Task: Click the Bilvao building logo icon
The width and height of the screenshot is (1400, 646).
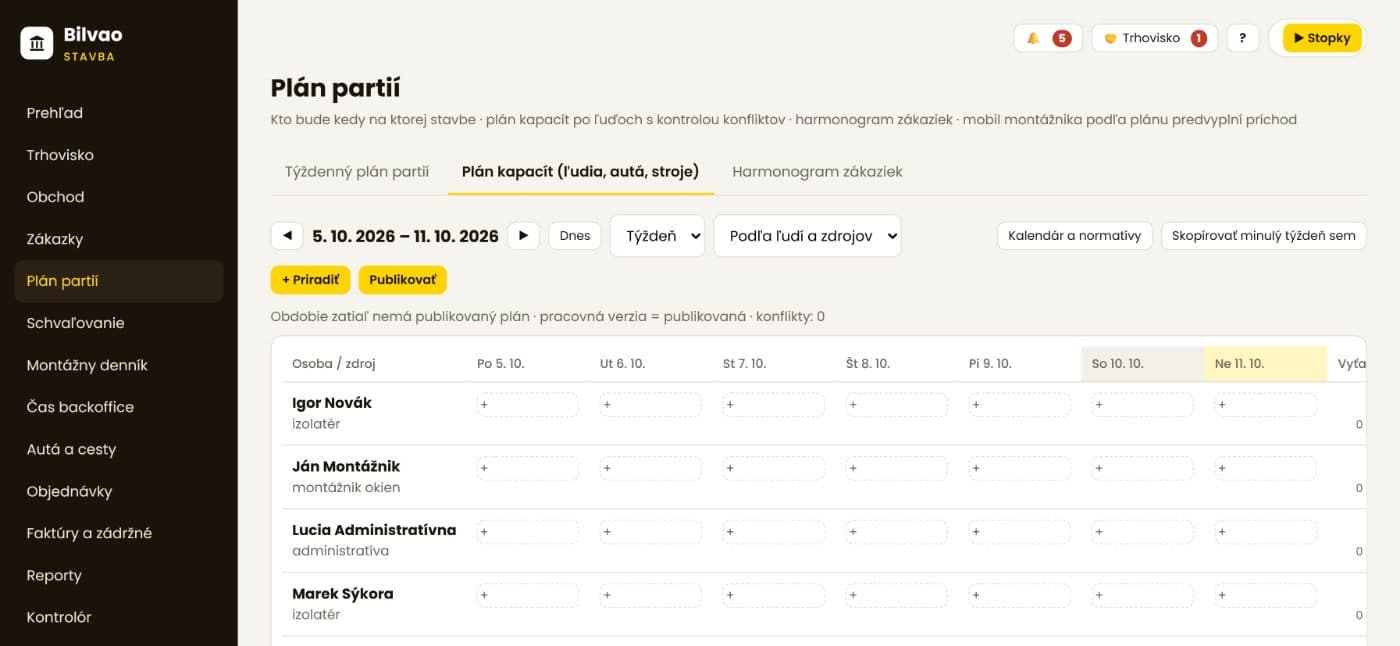Action: (x=37, y=43)
